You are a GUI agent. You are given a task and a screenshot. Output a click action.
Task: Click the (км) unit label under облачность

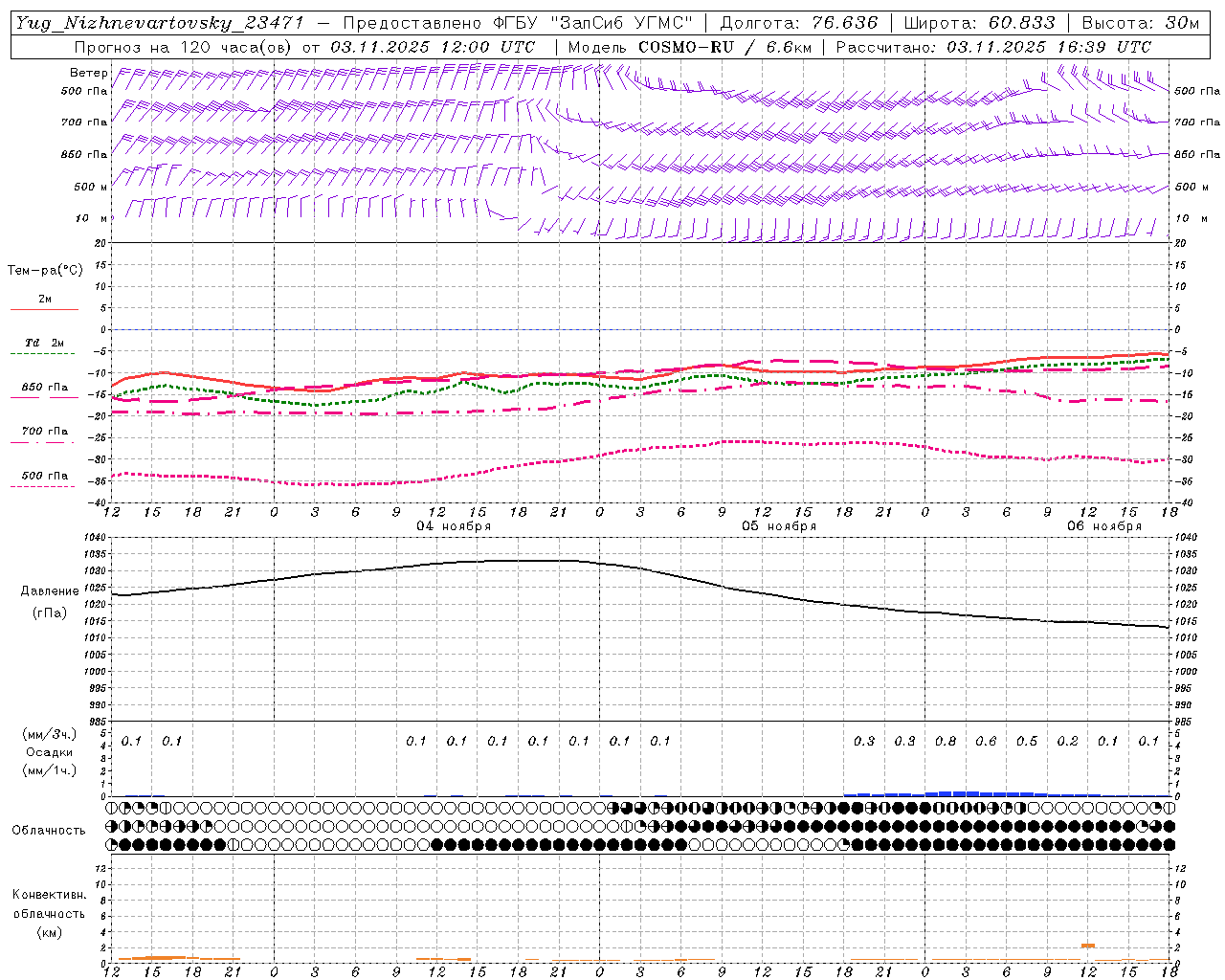click(x=49, y=932)
